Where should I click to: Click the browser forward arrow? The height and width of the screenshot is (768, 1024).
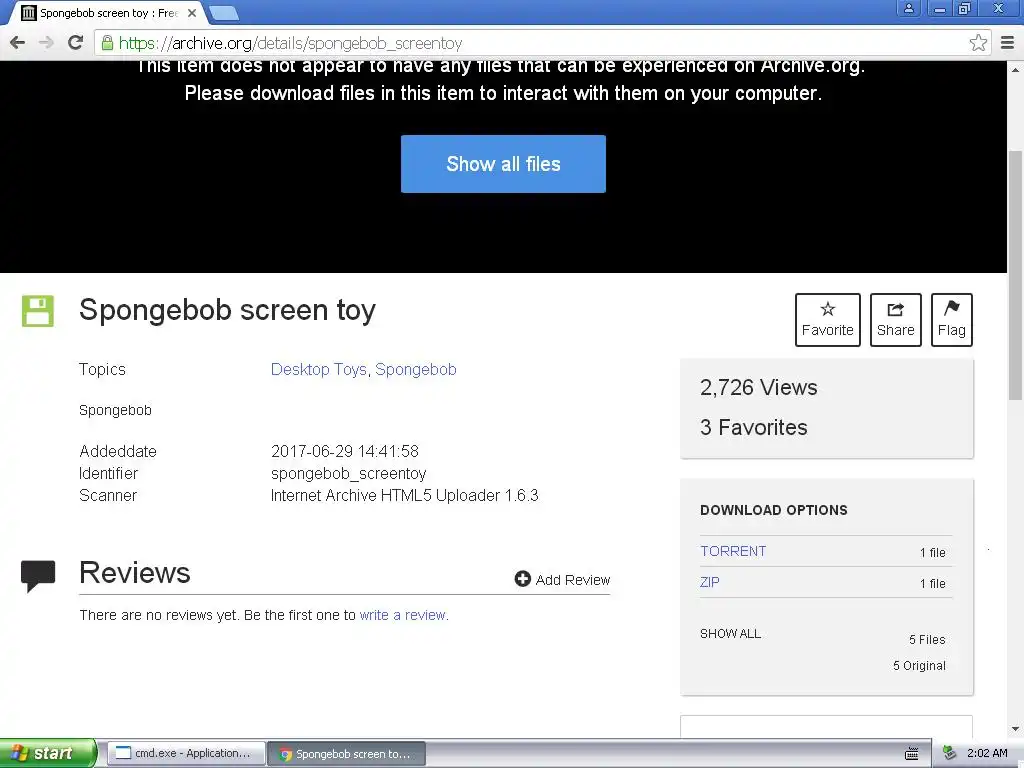46,43
